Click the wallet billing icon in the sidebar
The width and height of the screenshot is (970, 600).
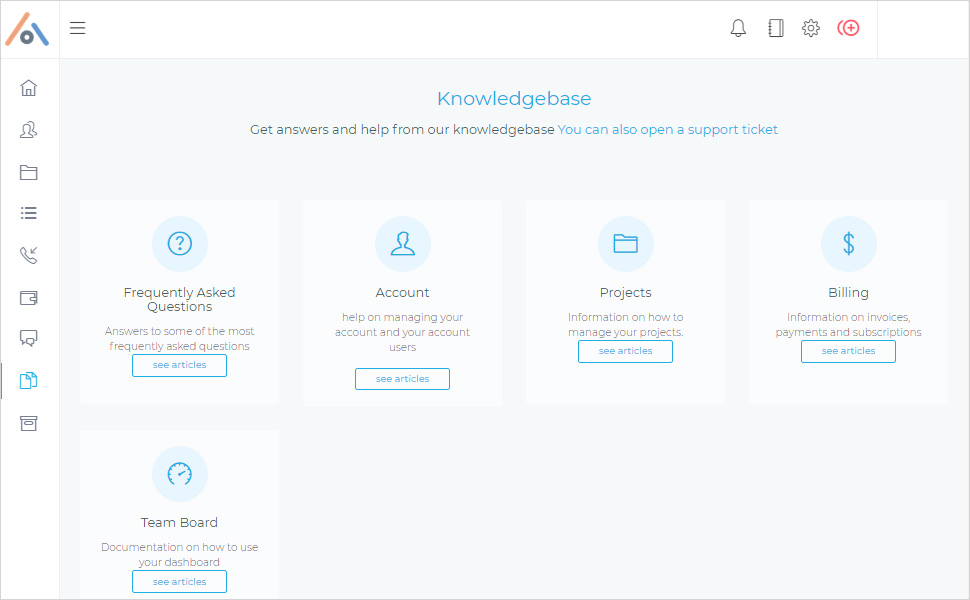pyautogui.click(x=29, y=297)
